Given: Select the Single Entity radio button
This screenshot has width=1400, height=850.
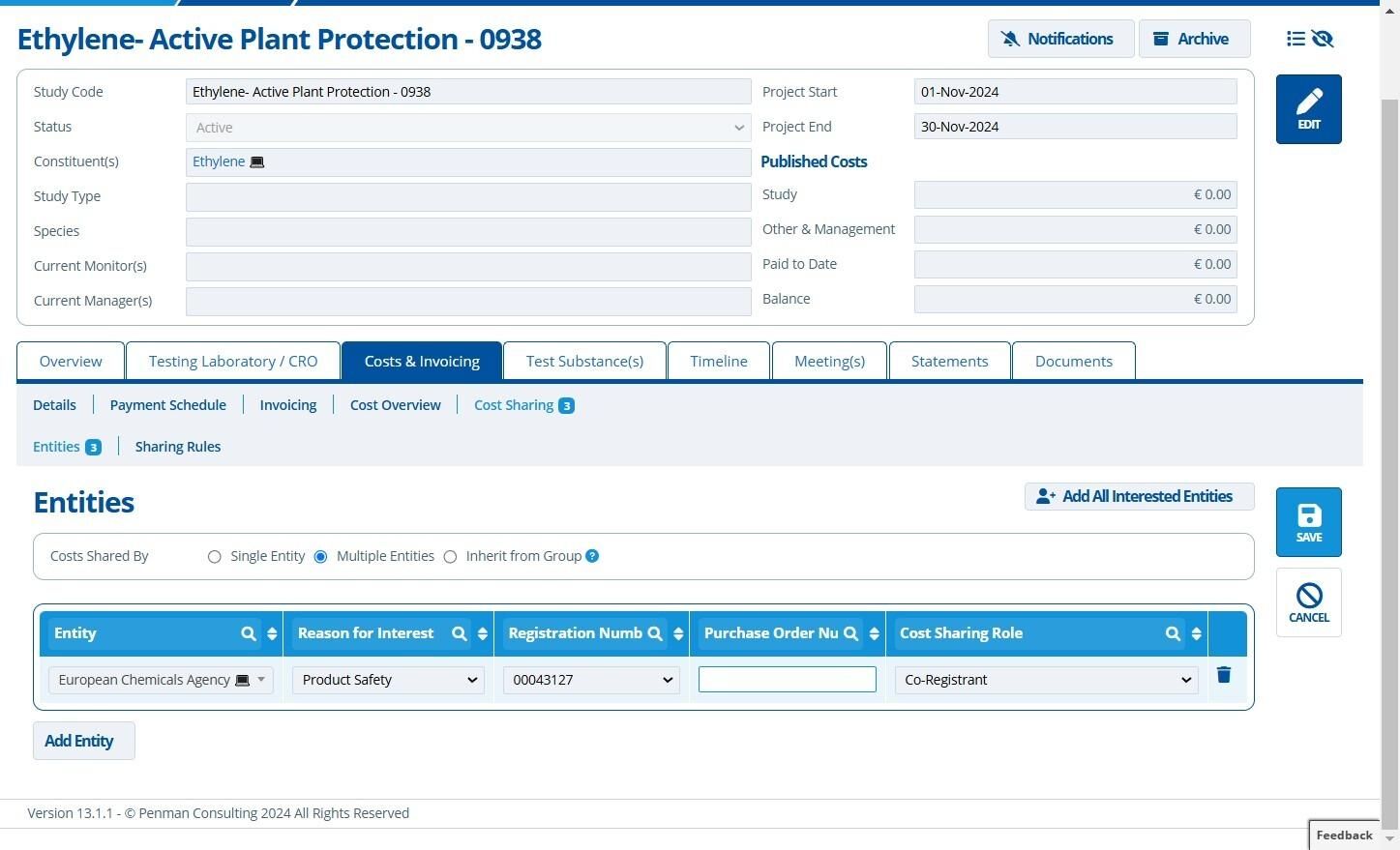Looking at the screenshot, I should [x=214, y=557].
